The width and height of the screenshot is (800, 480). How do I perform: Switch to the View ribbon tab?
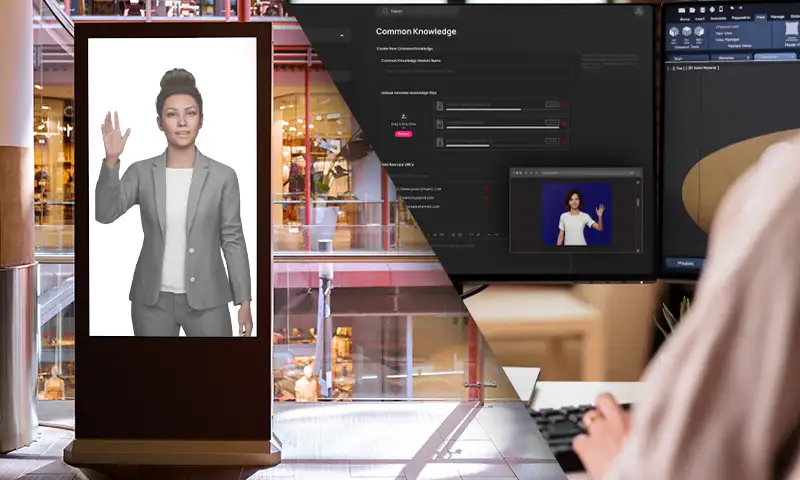tap(761, 17)
